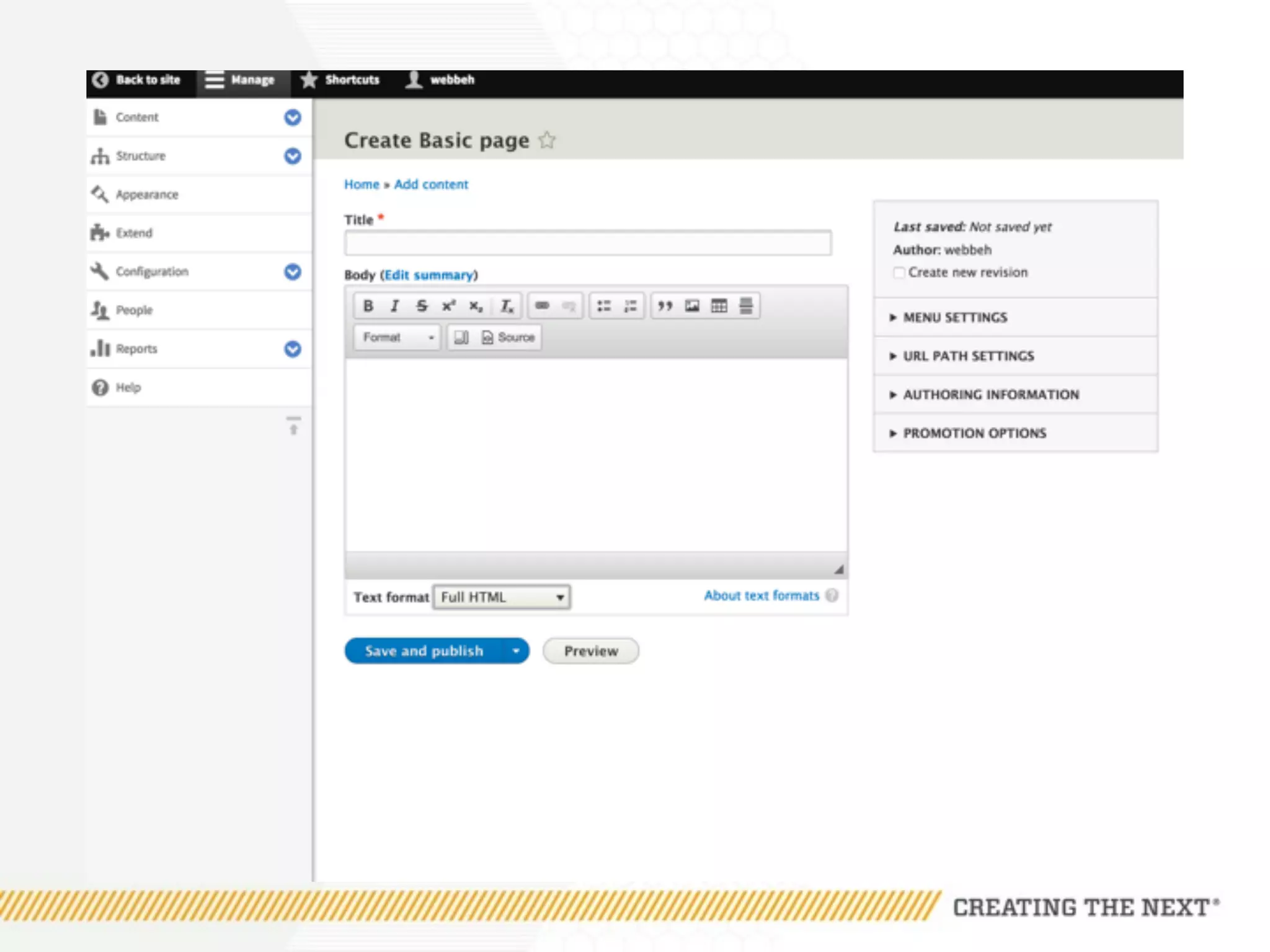Apply Strikethrough formatting icon
1270x952 pixels.
pos(422,306)
